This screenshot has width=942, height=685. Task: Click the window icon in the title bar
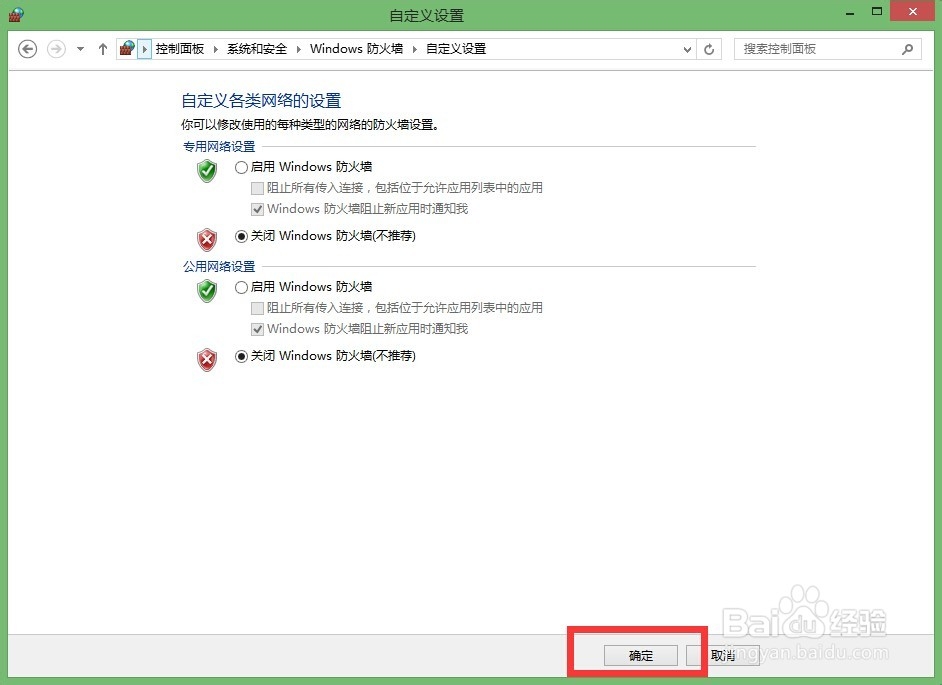click(x=16, y=14)
